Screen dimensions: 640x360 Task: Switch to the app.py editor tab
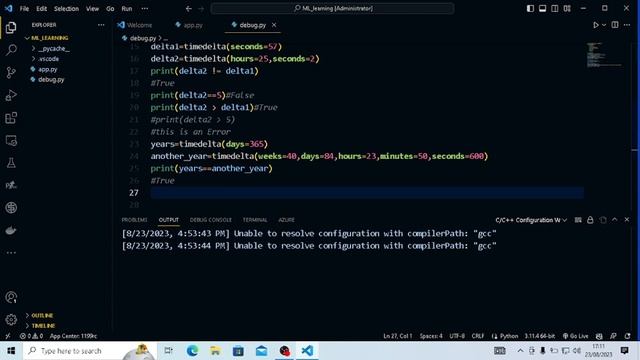tap(189, 25)
